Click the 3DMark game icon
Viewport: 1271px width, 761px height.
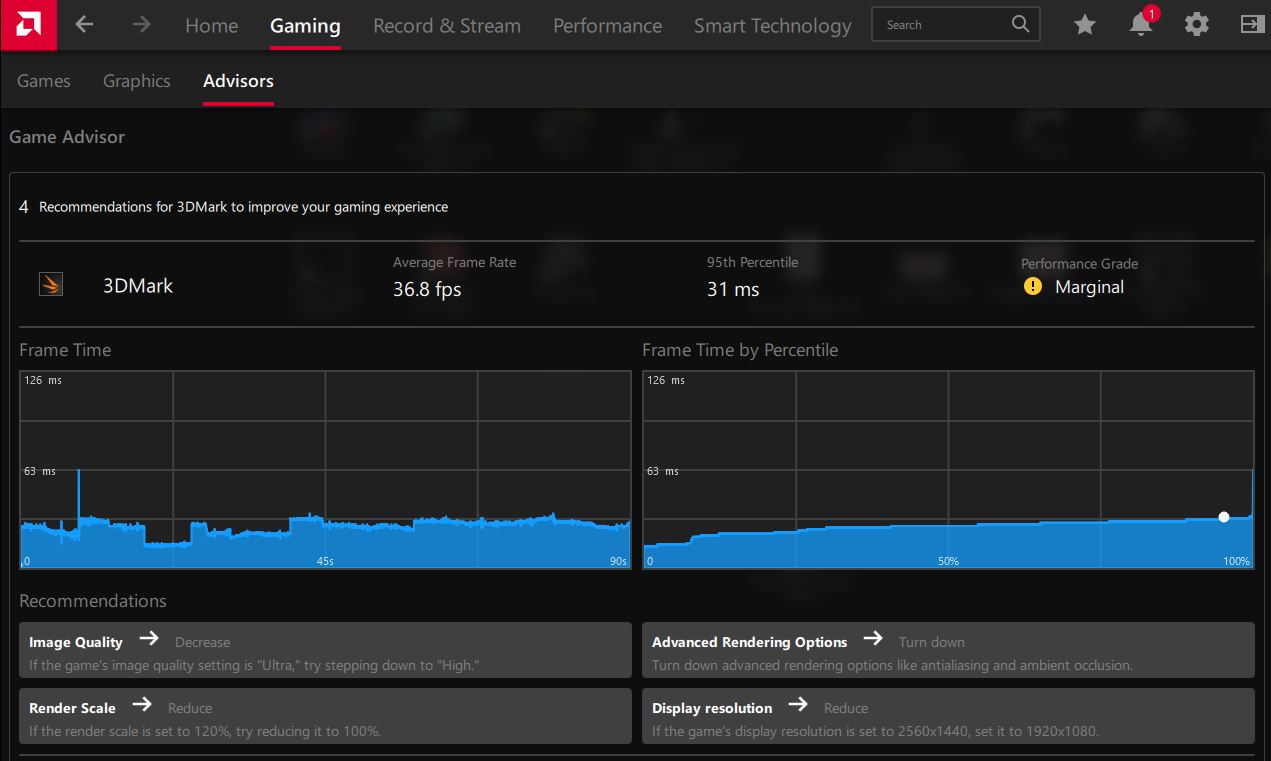tap(51, 285)
